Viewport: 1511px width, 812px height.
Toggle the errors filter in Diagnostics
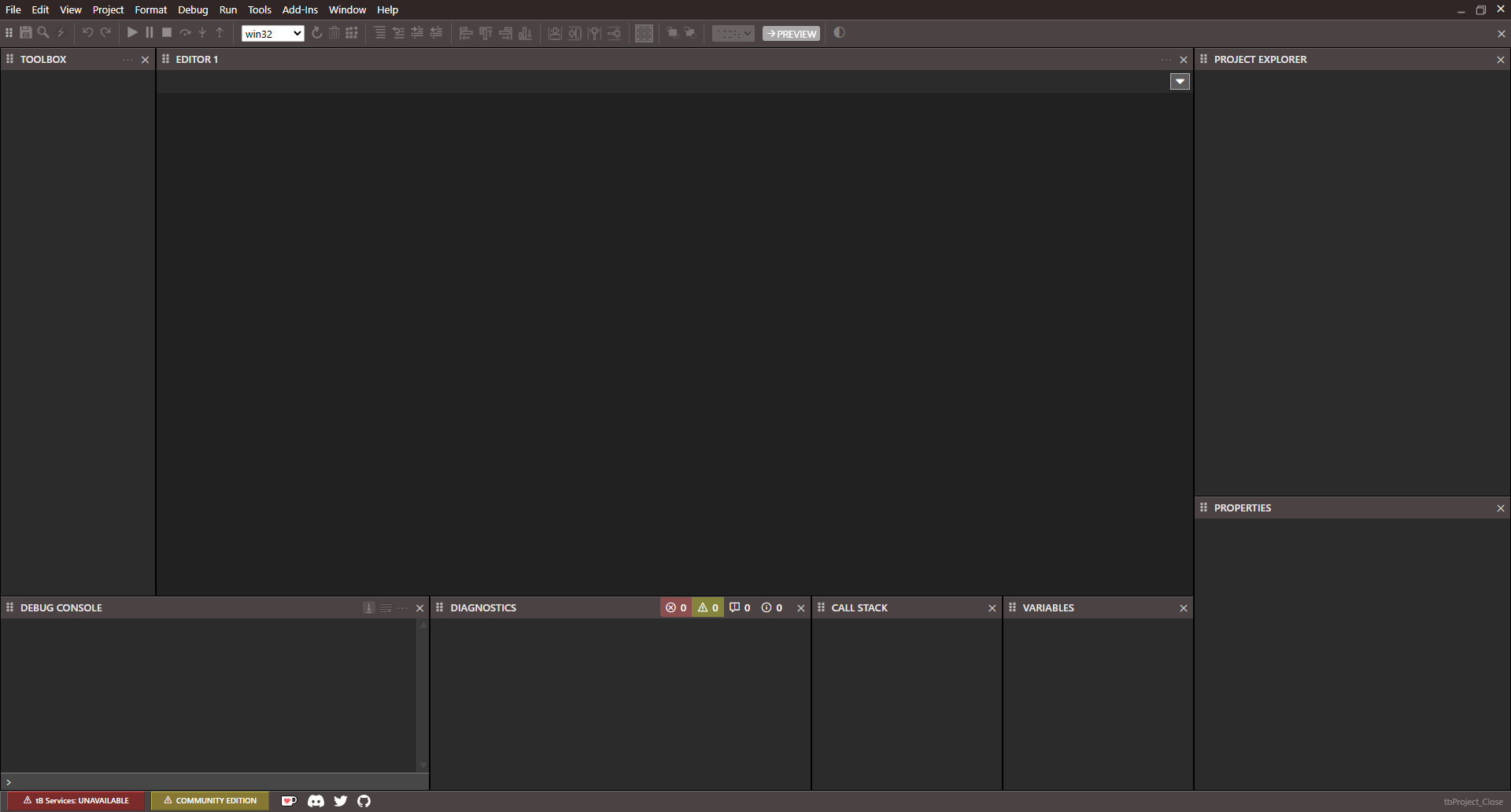pos(676,607)
